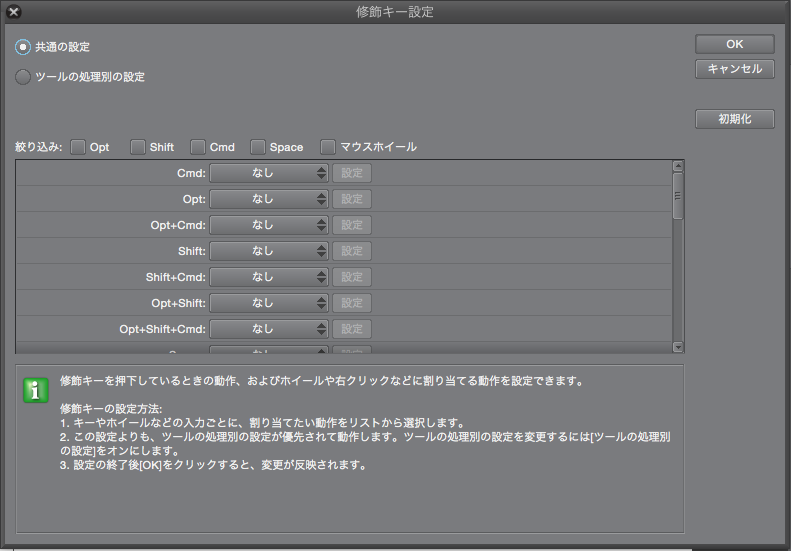791x551 pixels.
Task: Toggle the Shift filter checkbox
Action: coord(138,147)
